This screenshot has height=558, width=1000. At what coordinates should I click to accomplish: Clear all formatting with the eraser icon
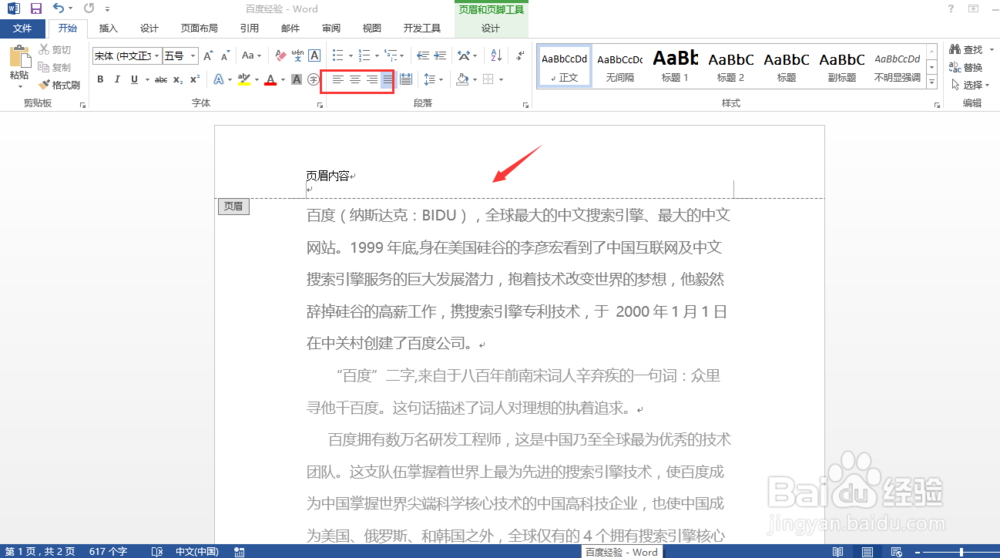click(280, 56)
